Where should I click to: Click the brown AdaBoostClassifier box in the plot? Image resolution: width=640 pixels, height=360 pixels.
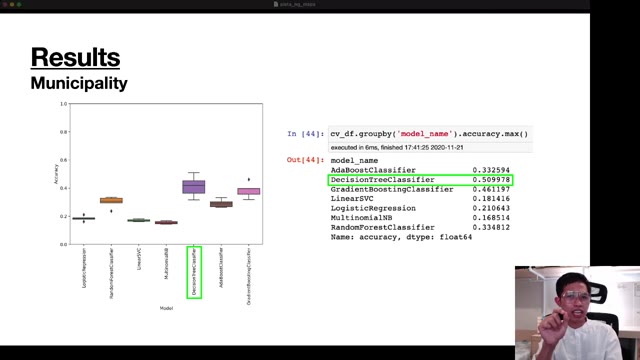click(x=221, y=204)
